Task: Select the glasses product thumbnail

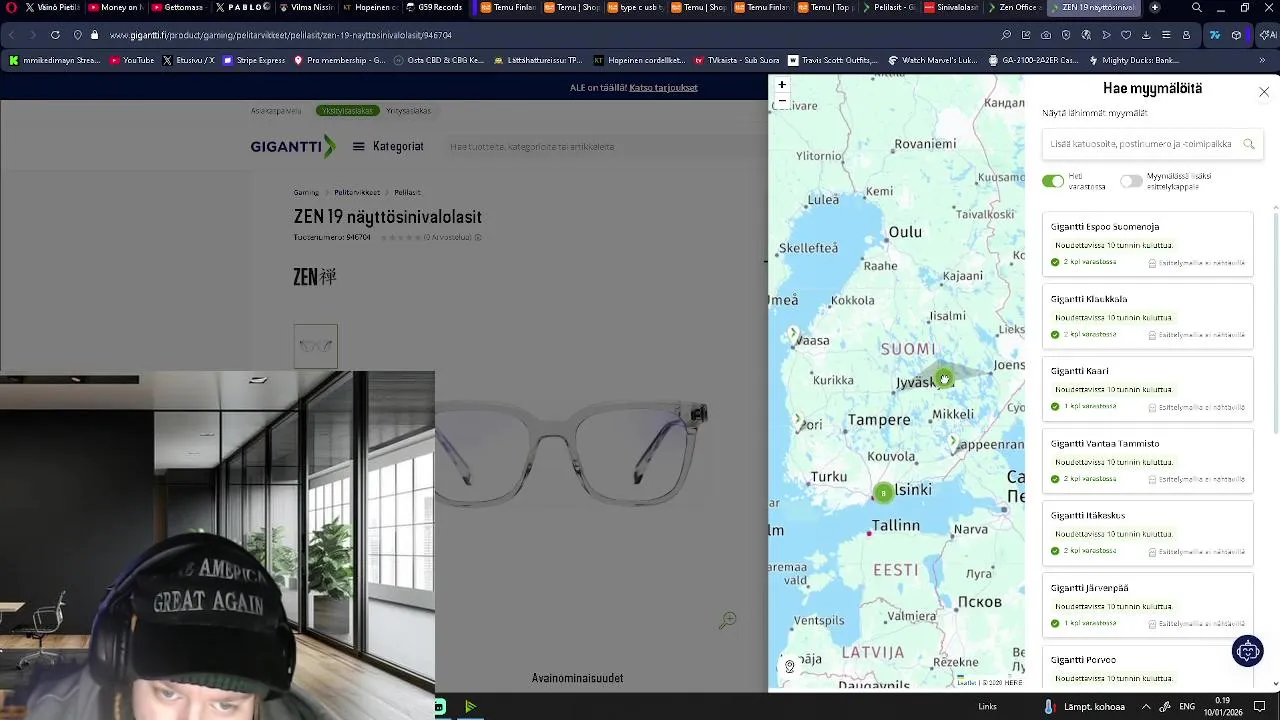Action: tap(316, 346)
